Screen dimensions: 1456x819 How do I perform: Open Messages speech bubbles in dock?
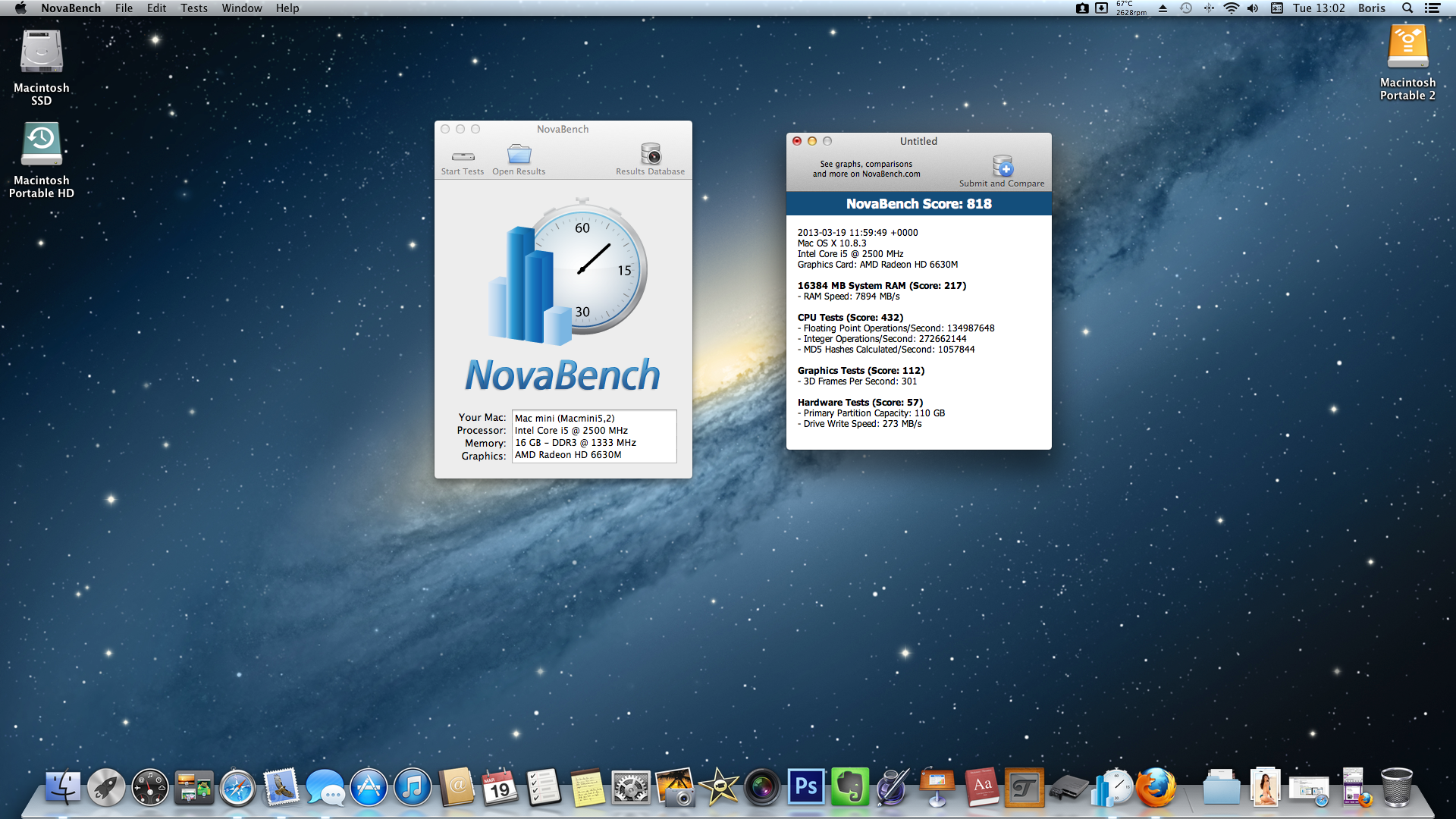(x=325, y=787)
